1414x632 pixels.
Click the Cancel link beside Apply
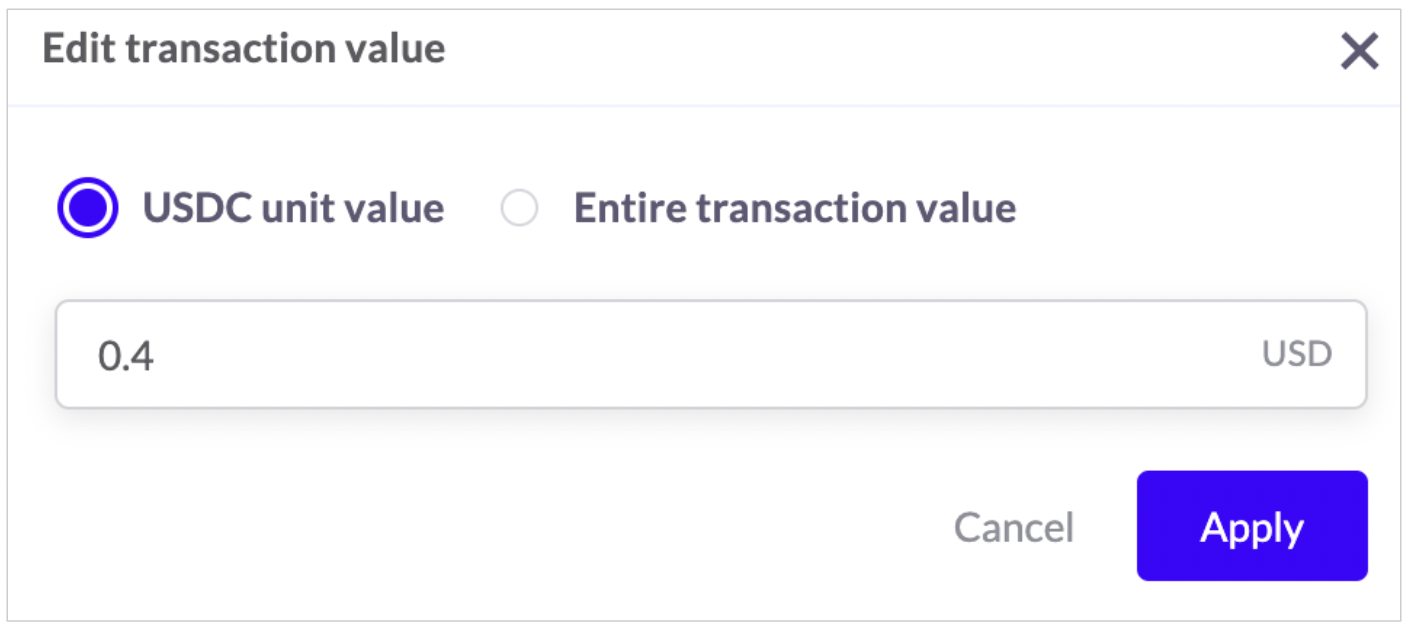coord(1013,527)
